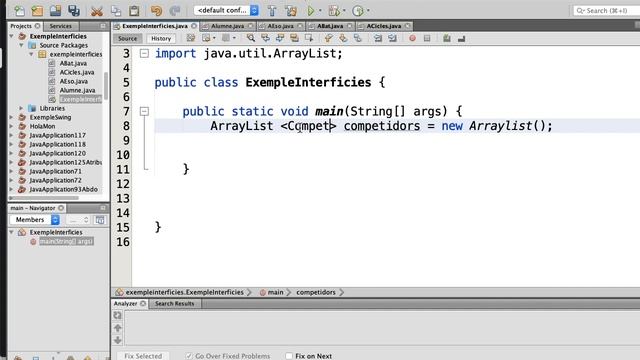Open the Search Results tab
The image size is (640, 360).
(175, 304)
